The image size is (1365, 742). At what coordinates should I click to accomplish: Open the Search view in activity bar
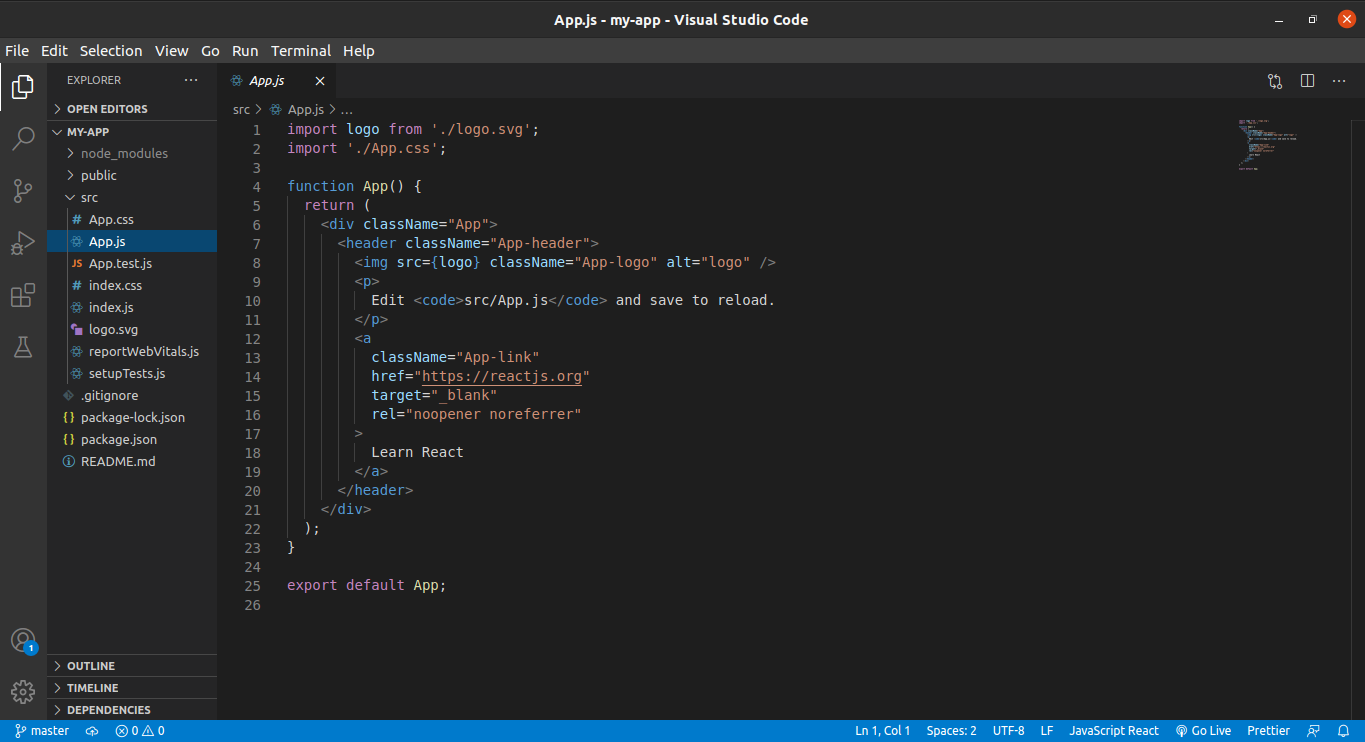coord(23,139)
